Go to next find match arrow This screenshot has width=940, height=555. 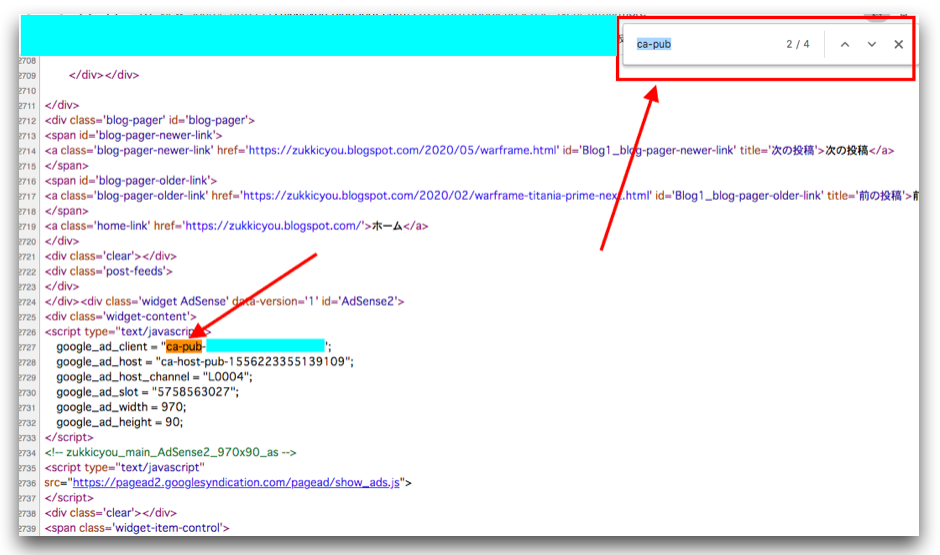872,44
